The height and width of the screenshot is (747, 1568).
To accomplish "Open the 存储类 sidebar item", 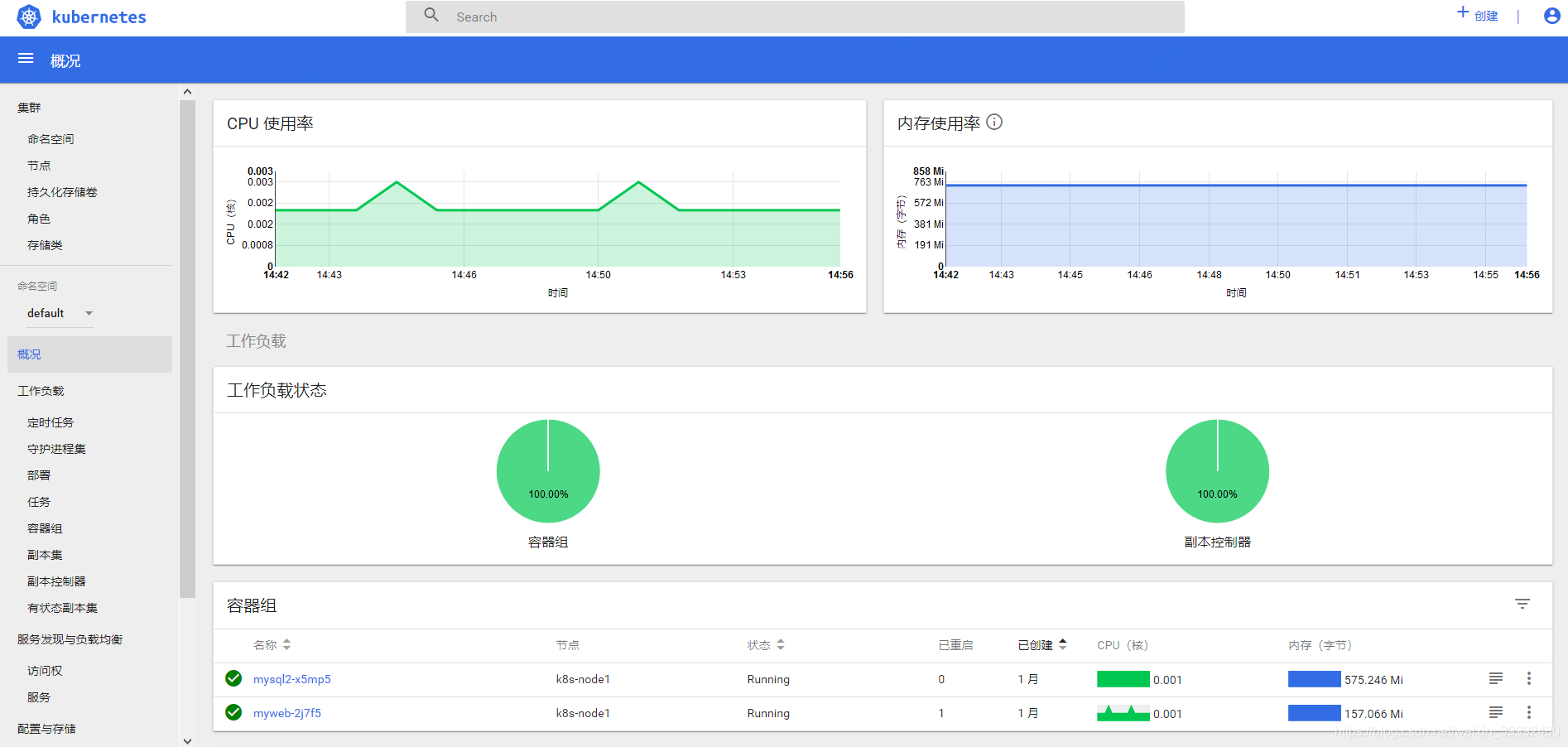I will (45, 245).
